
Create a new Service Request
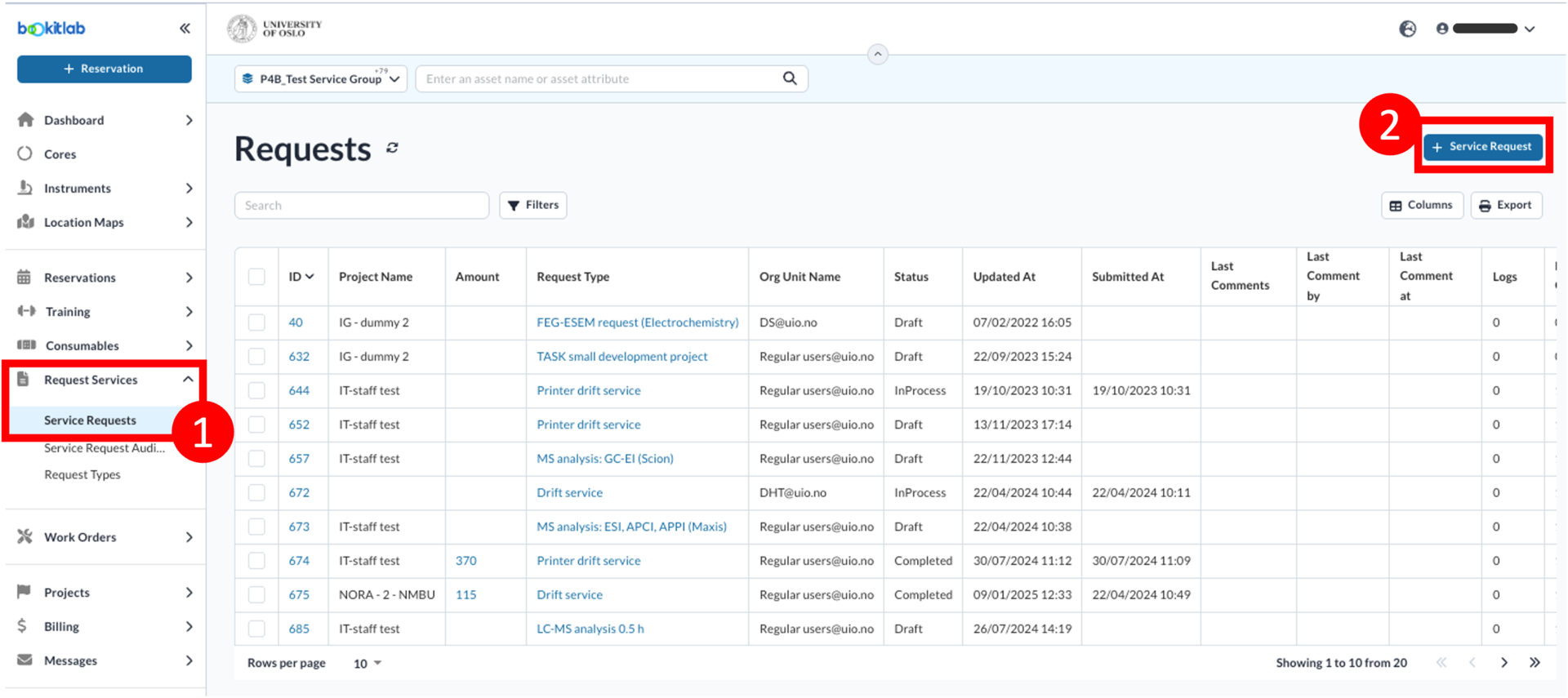click(1483, 147)
